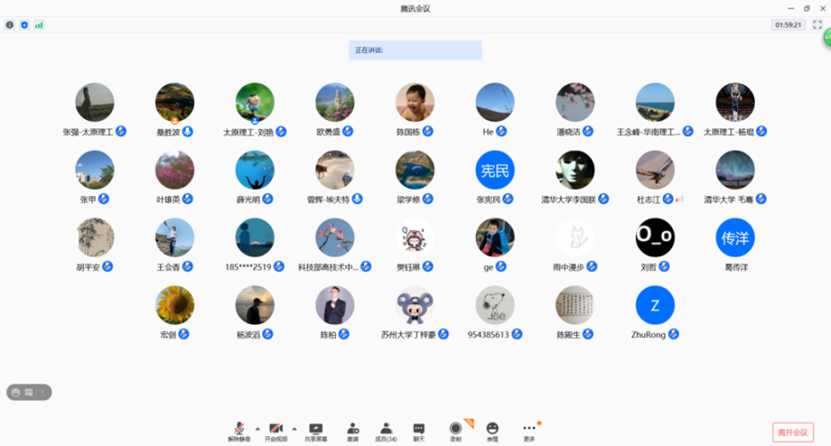Open meeting info icon at top left
This screenshot has width=831, height=446.
tap(10, 25)
